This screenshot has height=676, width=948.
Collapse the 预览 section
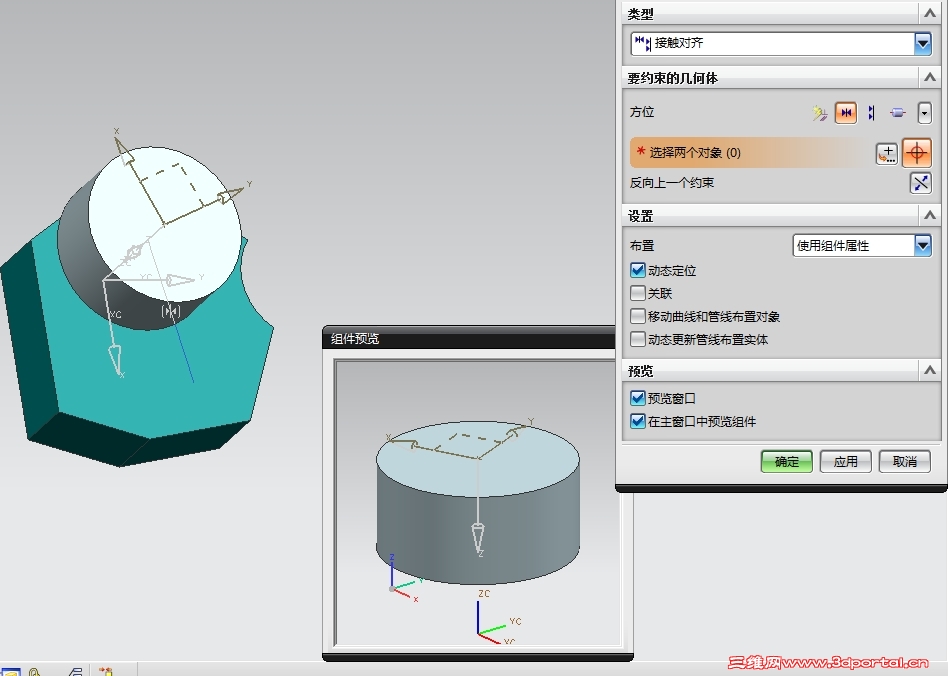point(930,370)
